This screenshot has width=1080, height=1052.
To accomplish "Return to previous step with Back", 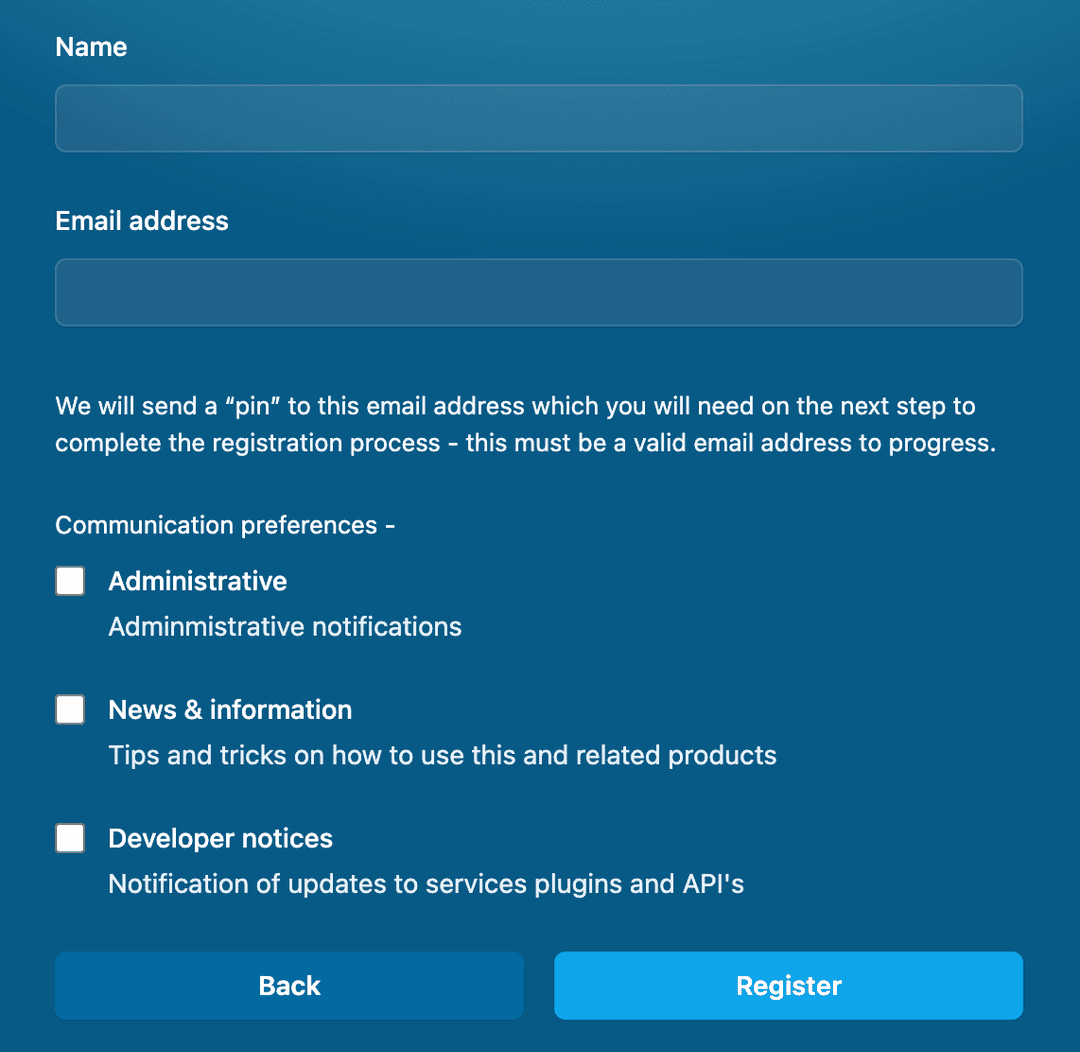I will 289,985.
